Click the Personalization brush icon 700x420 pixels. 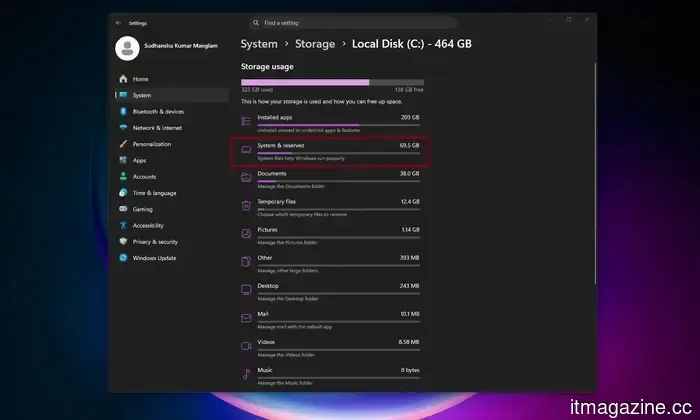(123, 144)
